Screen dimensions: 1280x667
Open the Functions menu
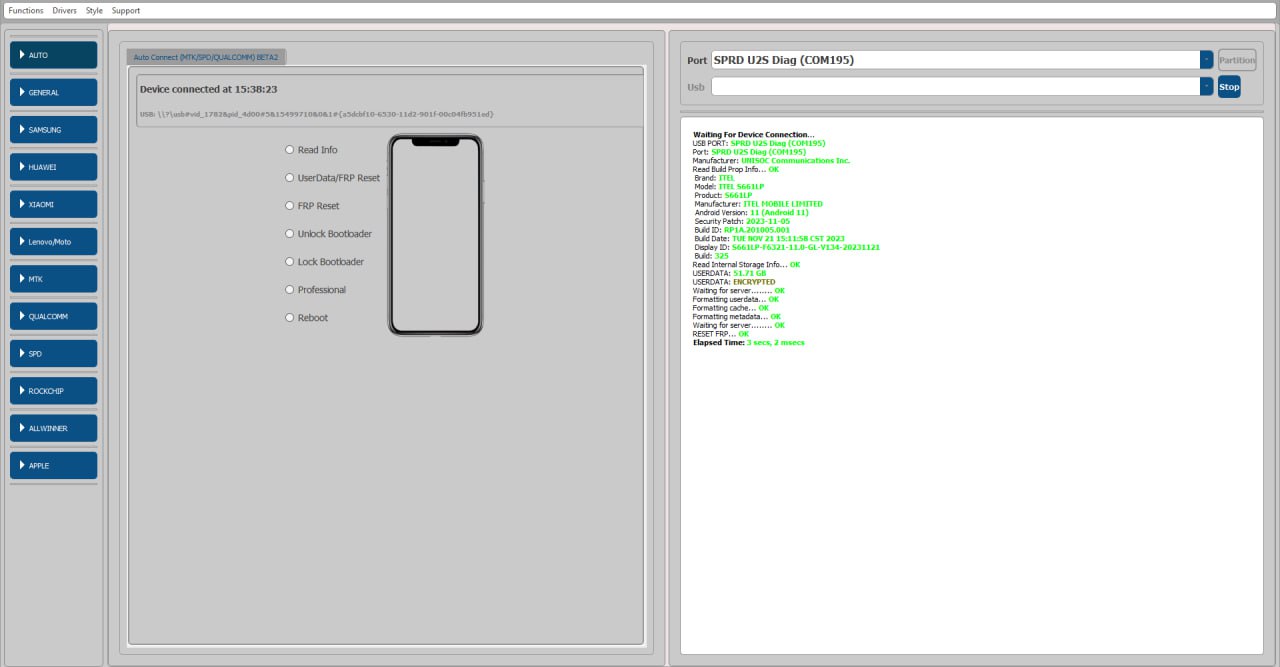pos(26,11)
